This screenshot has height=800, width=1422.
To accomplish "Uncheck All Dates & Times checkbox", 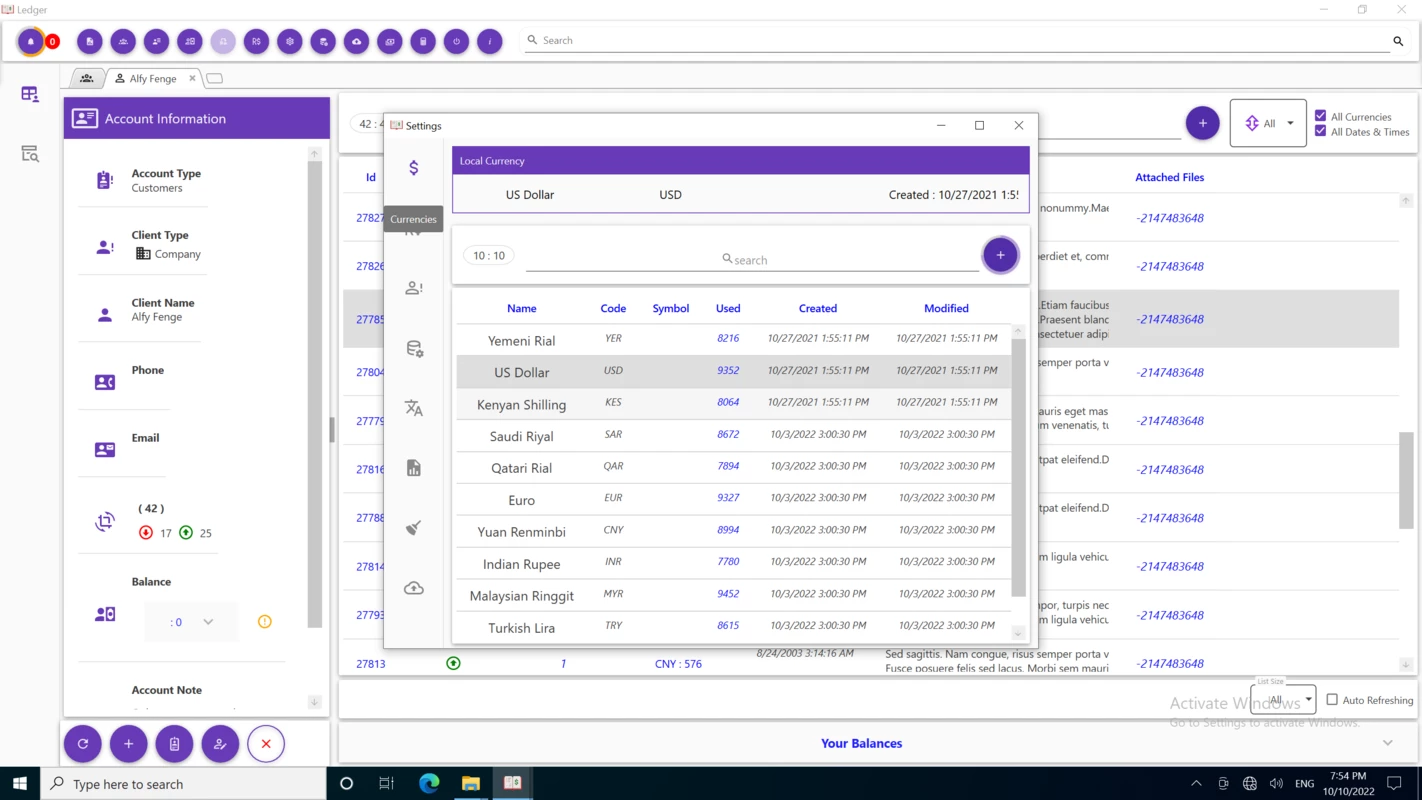I will click(x=1321, y=131).
